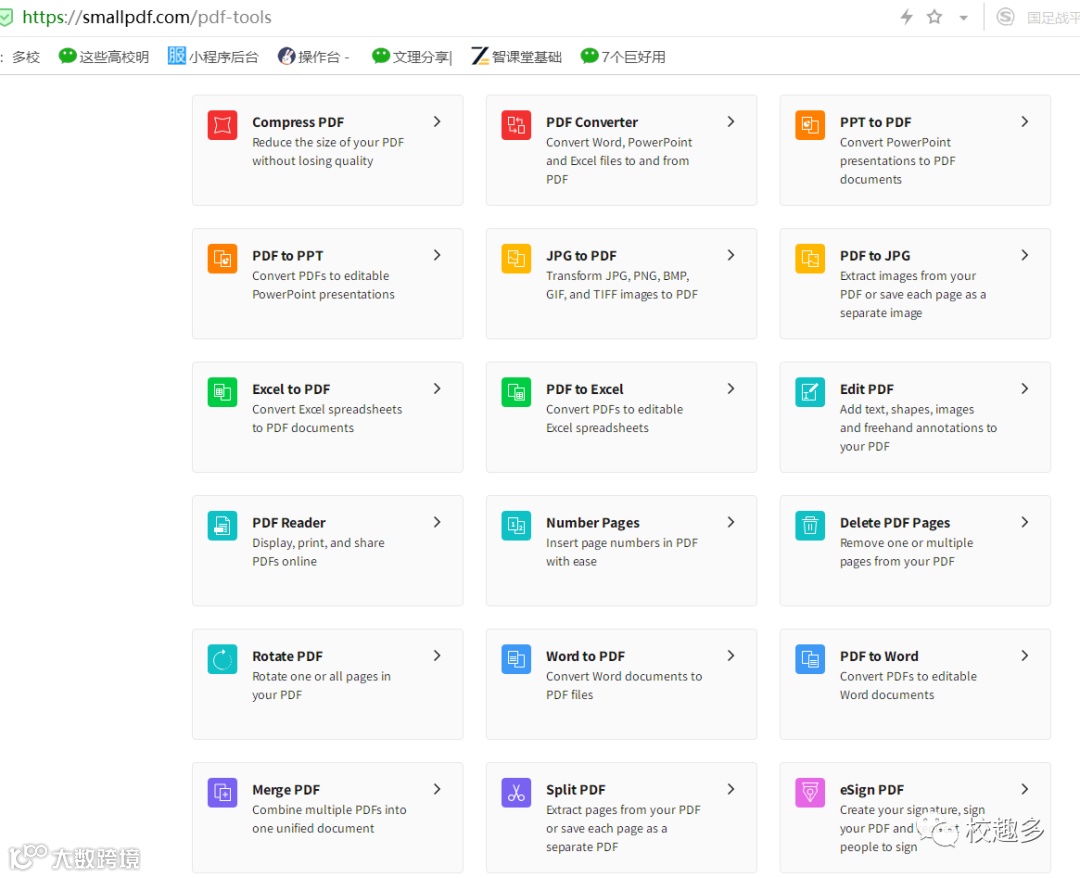Click the chevron on Number Pages card
Viewport: 1080px width, 878px height.
(731, 523)
